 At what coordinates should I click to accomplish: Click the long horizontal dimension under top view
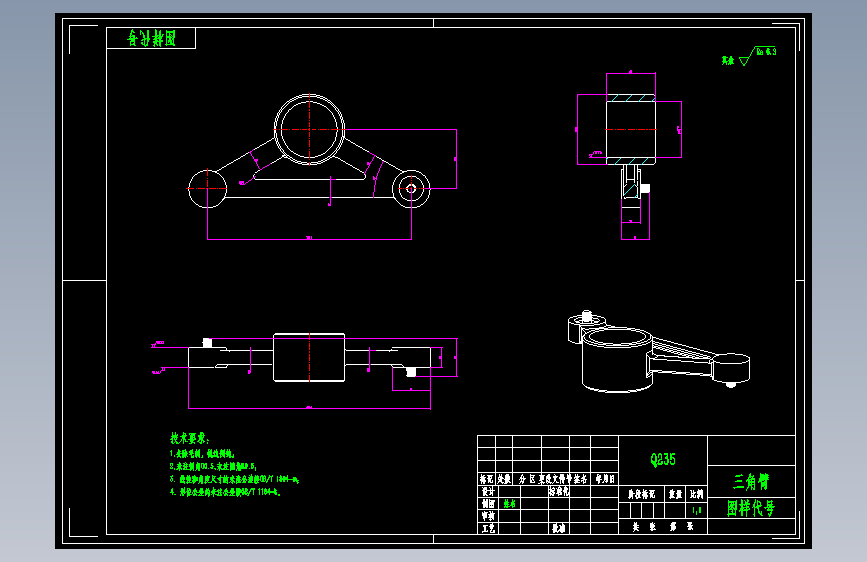coord(309,239)
